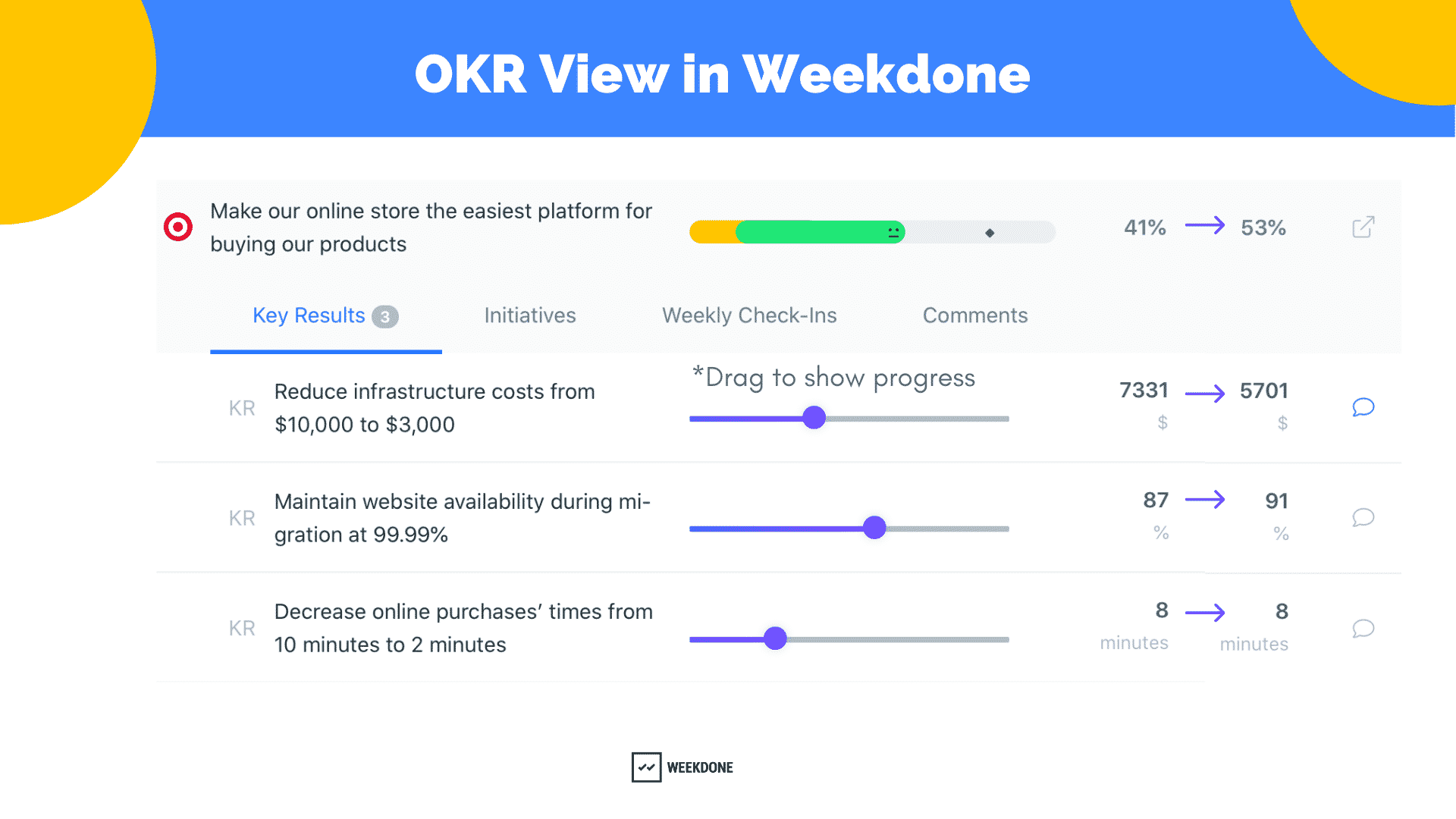Click the comment icon for first KR
This screenshot has width=1456, height=819.
(1362, 407)
